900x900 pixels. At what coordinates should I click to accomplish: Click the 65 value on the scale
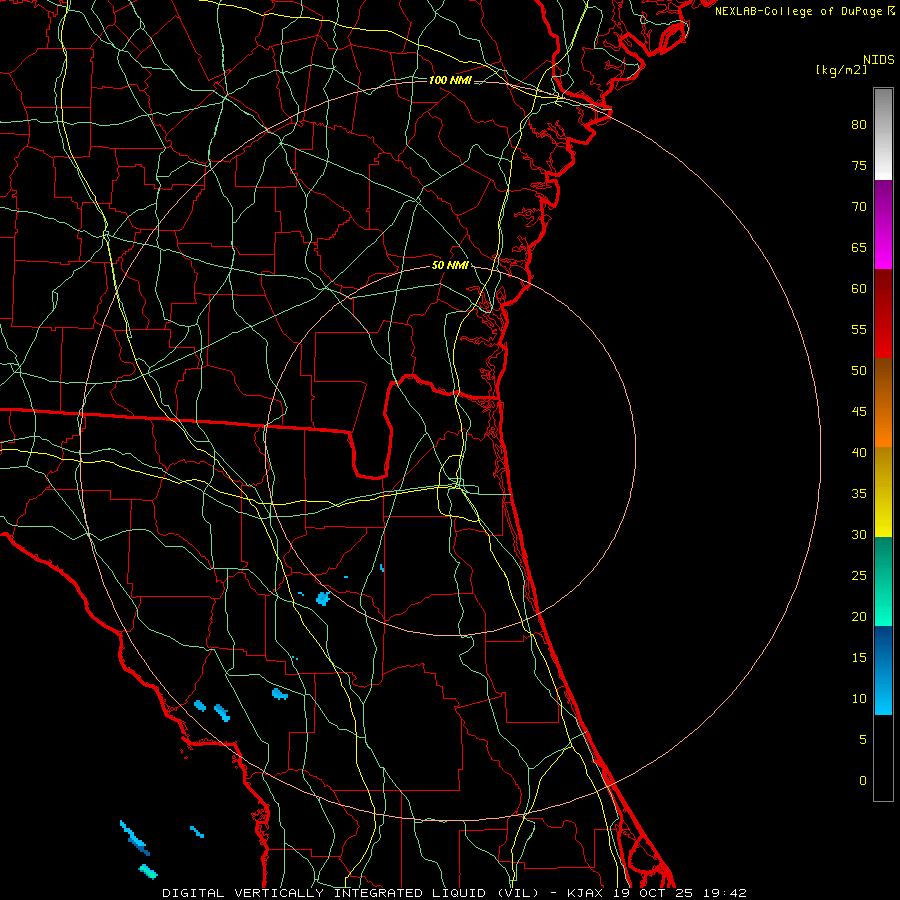coord(859,248)
